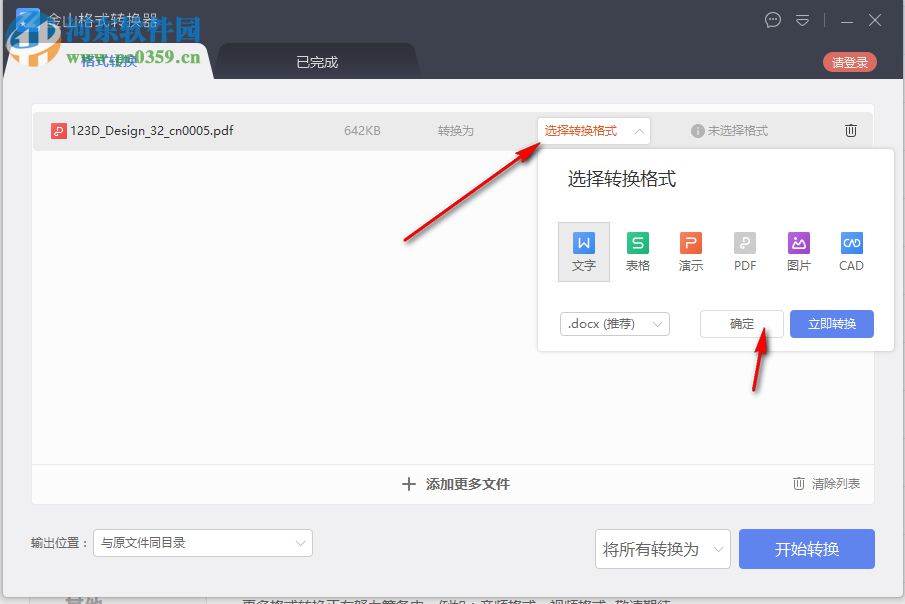Click the 确定 button
This screenshot has width=905, height=604.
click(x=742, y=324)
